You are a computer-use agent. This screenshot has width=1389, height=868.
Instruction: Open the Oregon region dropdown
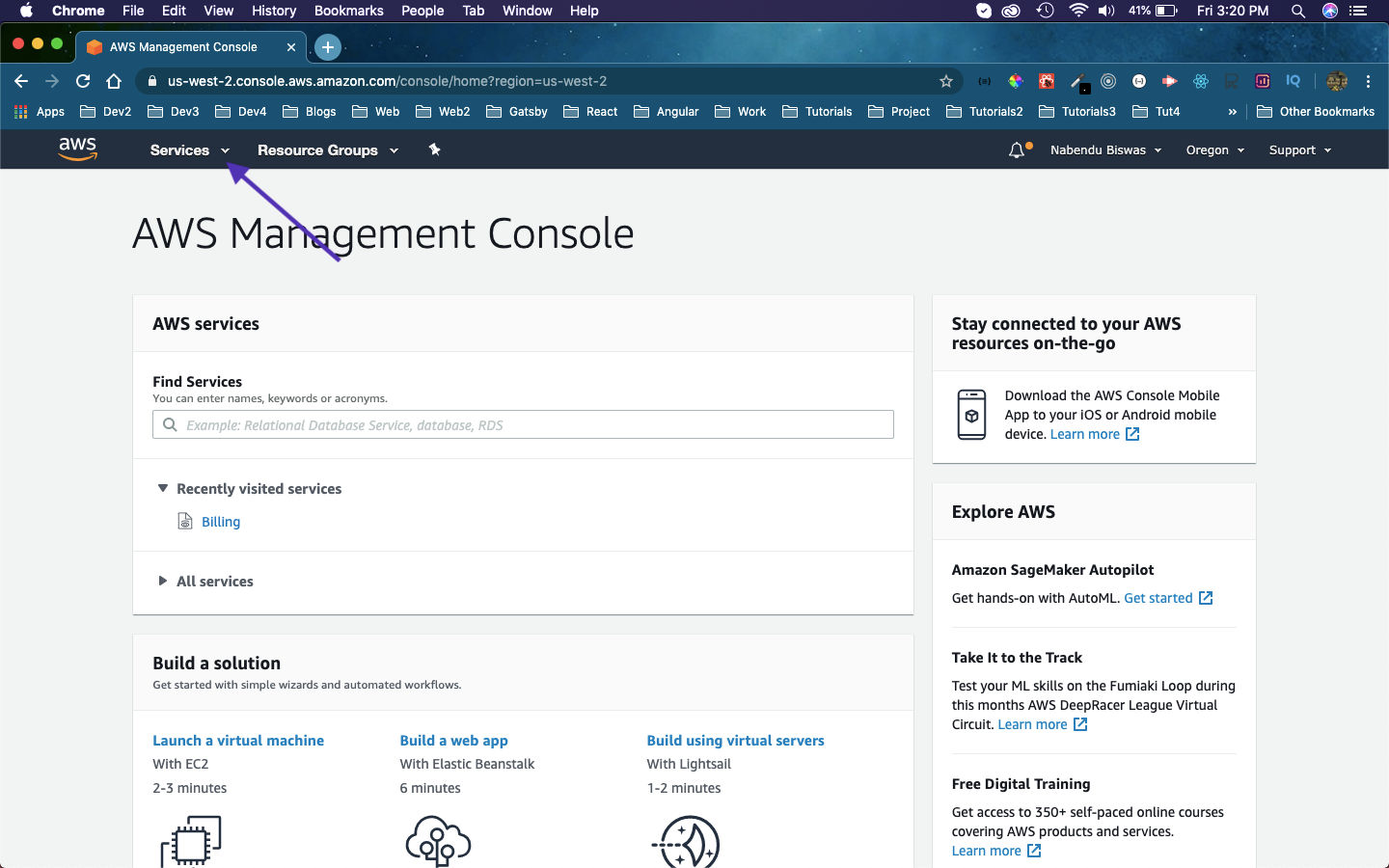tap(1215, 150)
